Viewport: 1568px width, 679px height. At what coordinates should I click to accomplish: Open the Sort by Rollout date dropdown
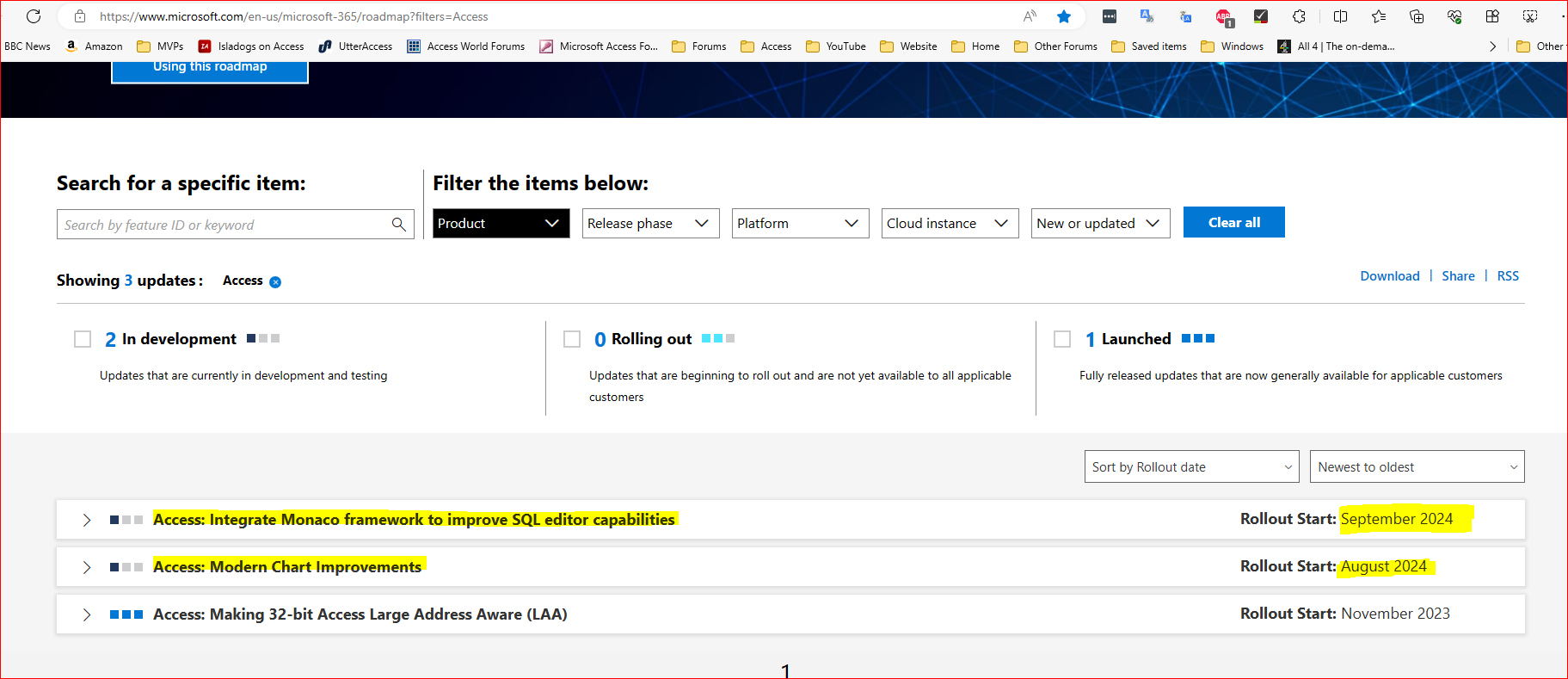(x=1191, y=466)
